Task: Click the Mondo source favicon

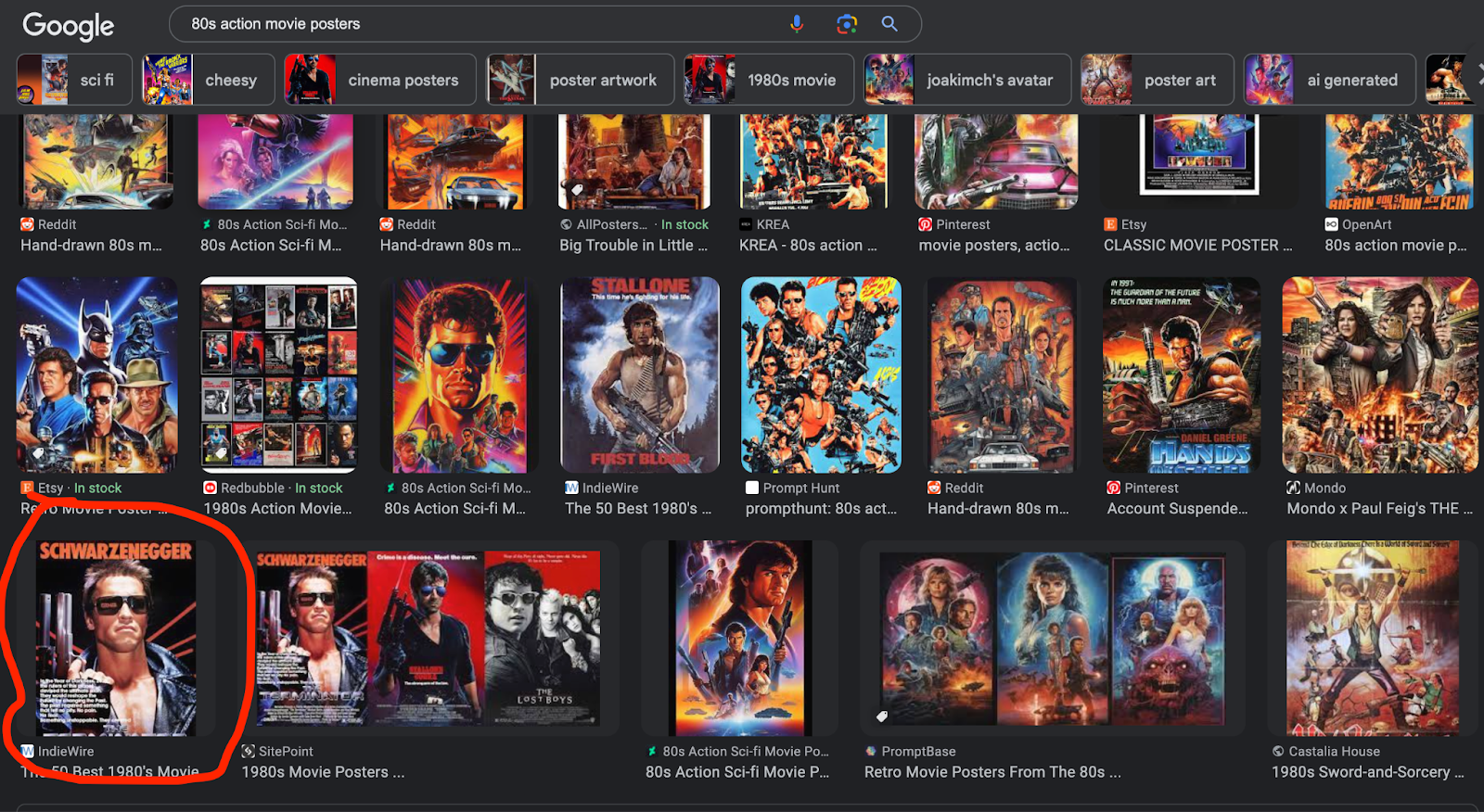Action: (1293, 488)
